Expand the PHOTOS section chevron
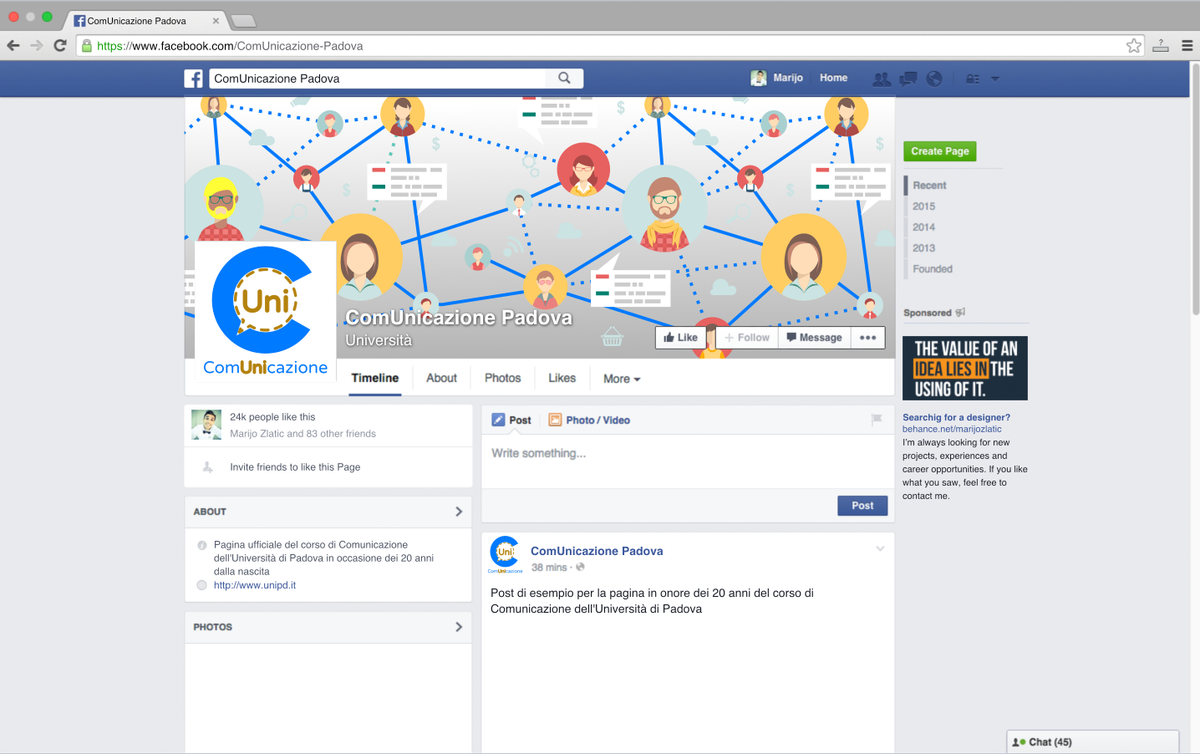Viewport: 1200px width, 754px height. 459,627
